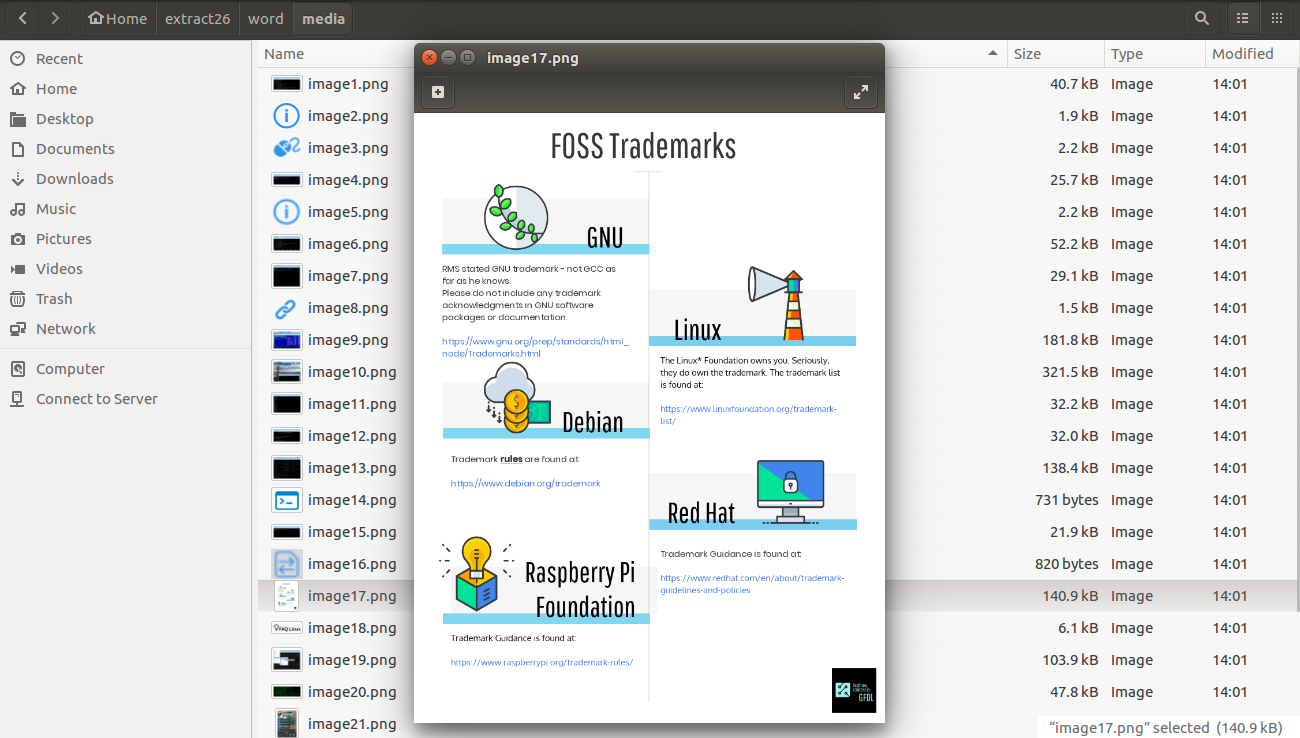Viewport: 1300px width, 738px height.
Task: Select image21.png file
Action: point(352,724)
